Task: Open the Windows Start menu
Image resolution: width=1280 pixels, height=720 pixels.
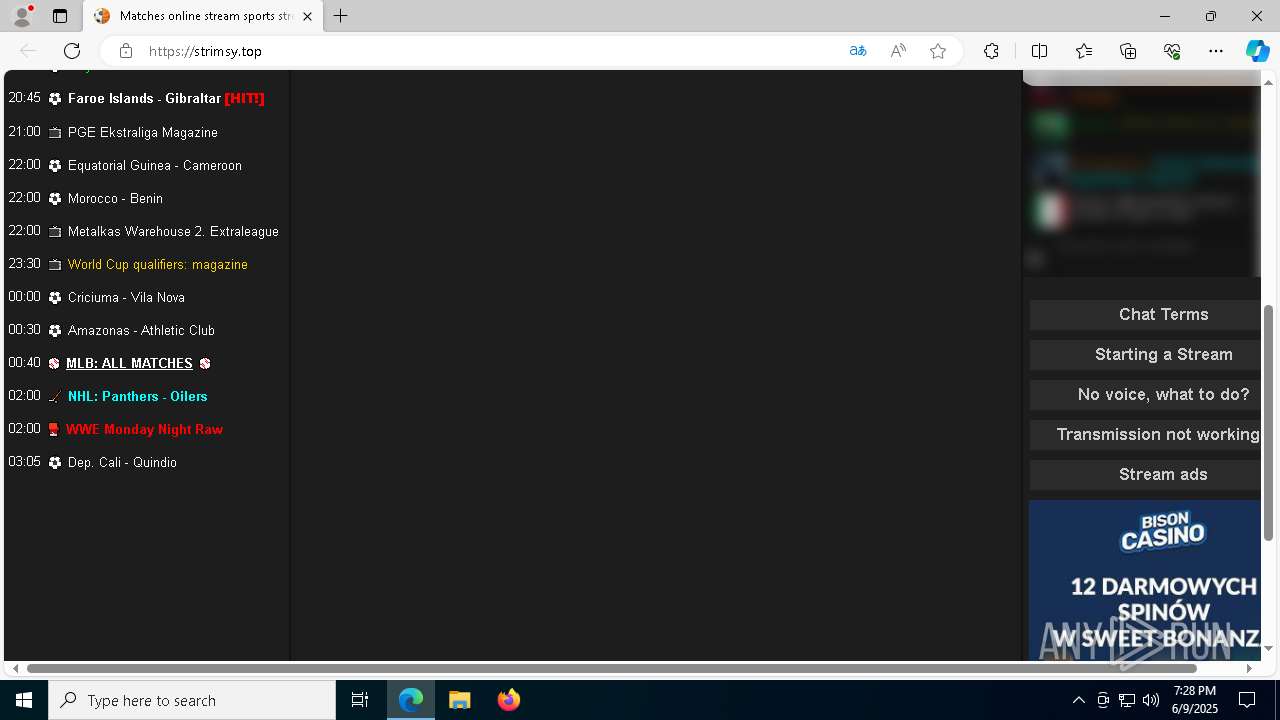Action: pyautogui.click(x=24, y=700)
